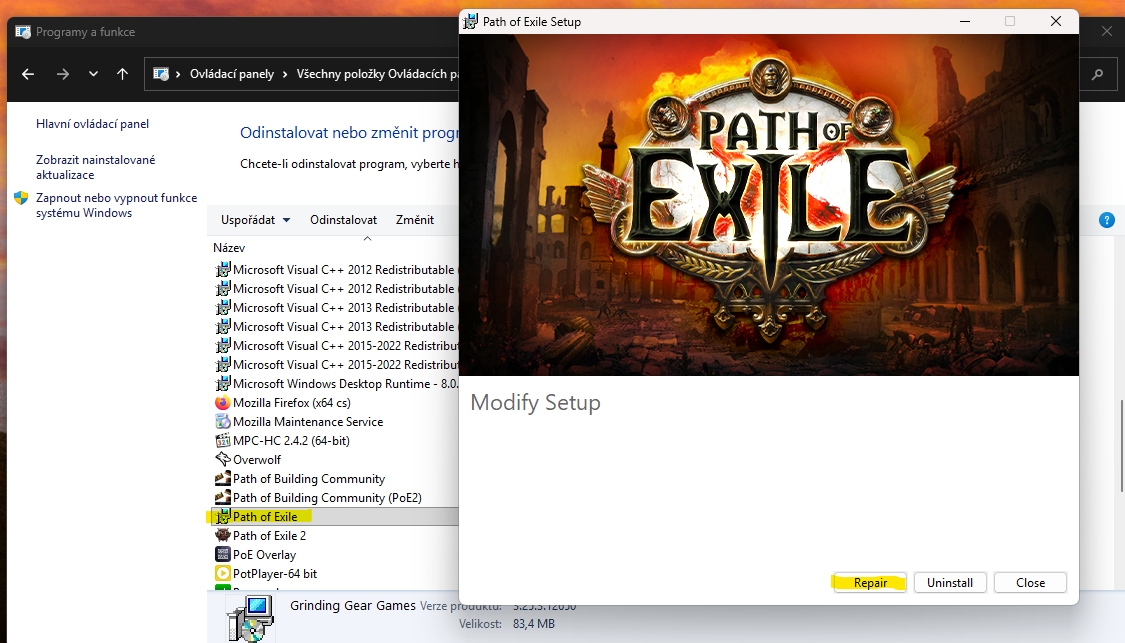Go forward in Control Panel window
This screenshot has width=1125, height=643.
coord(62,74)
